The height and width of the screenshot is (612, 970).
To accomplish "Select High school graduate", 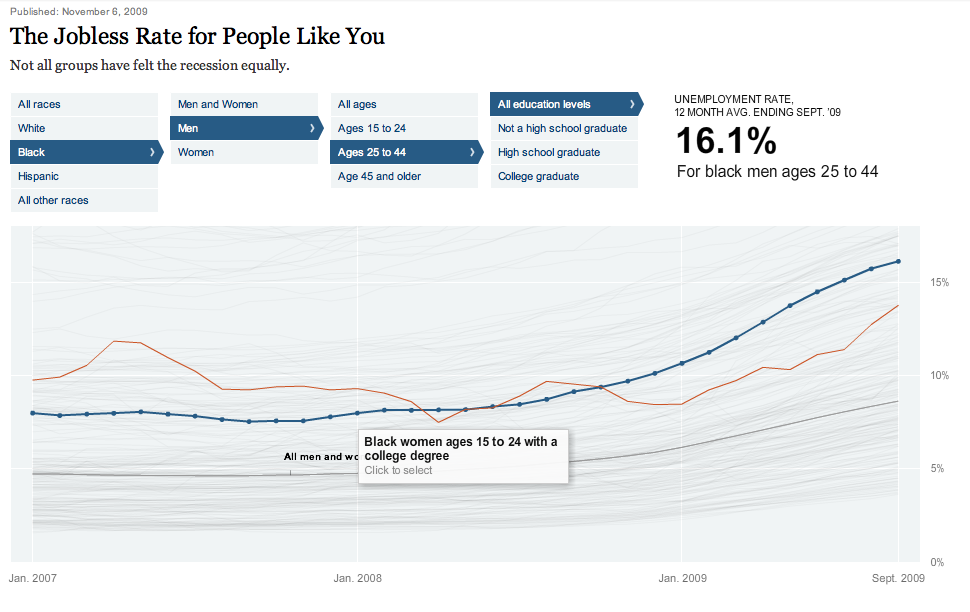I will (x=560, y=152).
